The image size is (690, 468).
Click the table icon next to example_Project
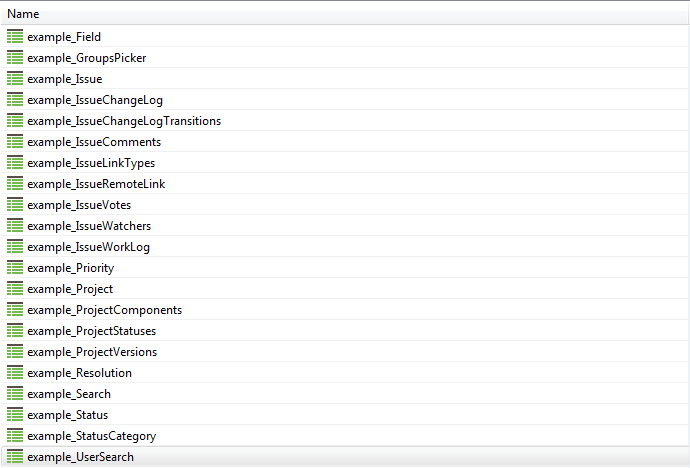tap(15, 289)
